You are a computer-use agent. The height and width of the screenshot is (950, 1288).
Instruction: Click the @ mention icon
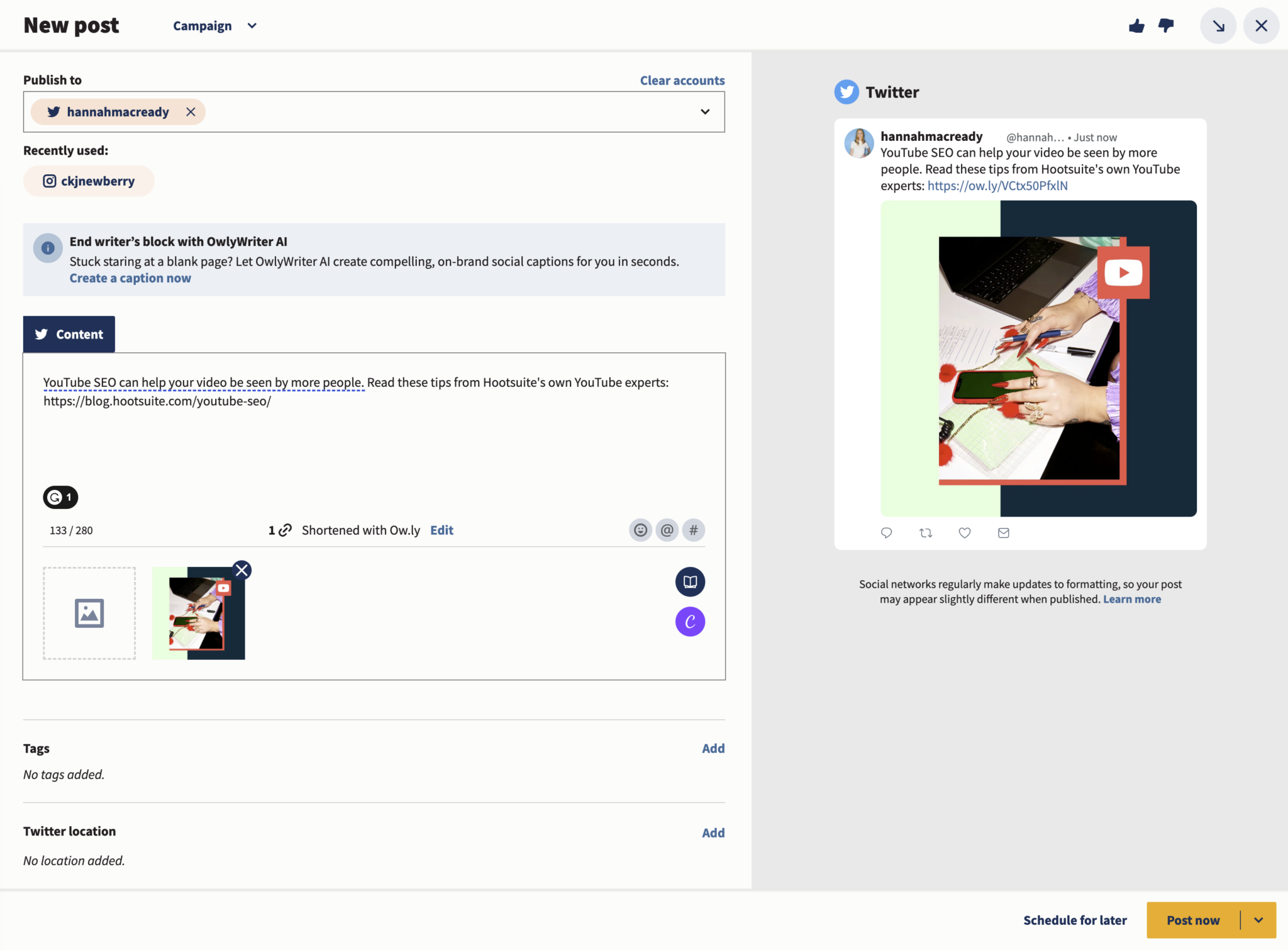pos(667,530)
